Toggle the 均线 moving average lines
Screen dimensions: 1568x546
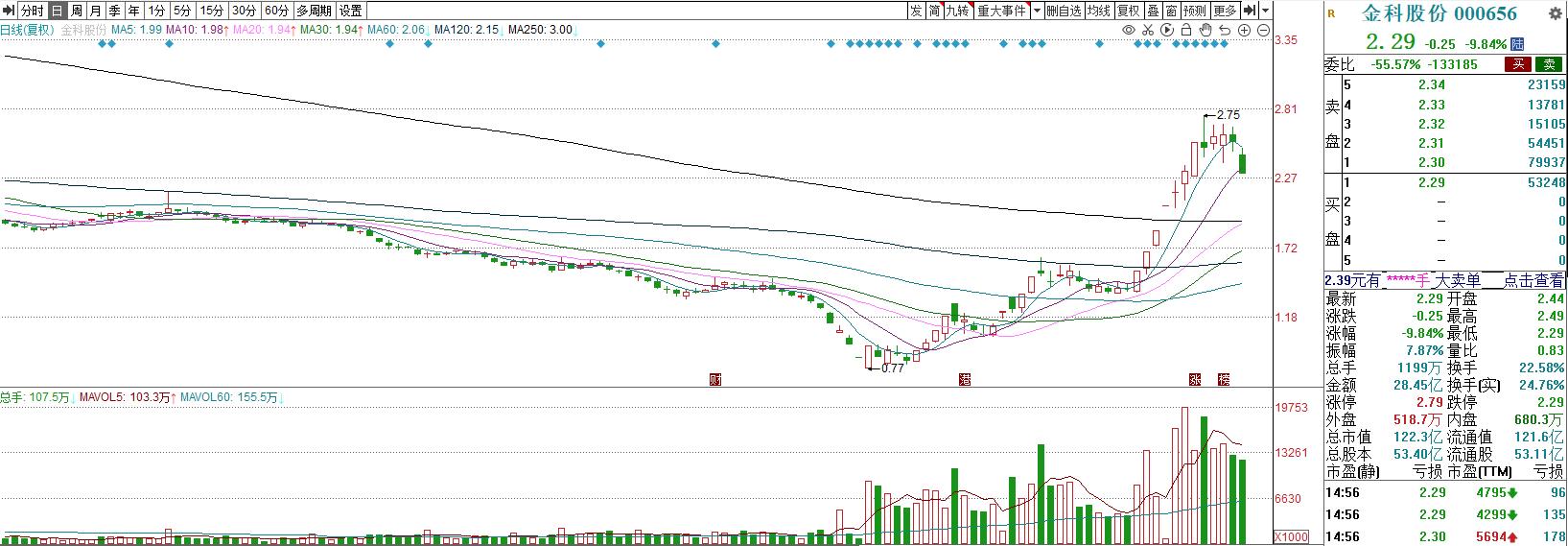point(1099,11)
